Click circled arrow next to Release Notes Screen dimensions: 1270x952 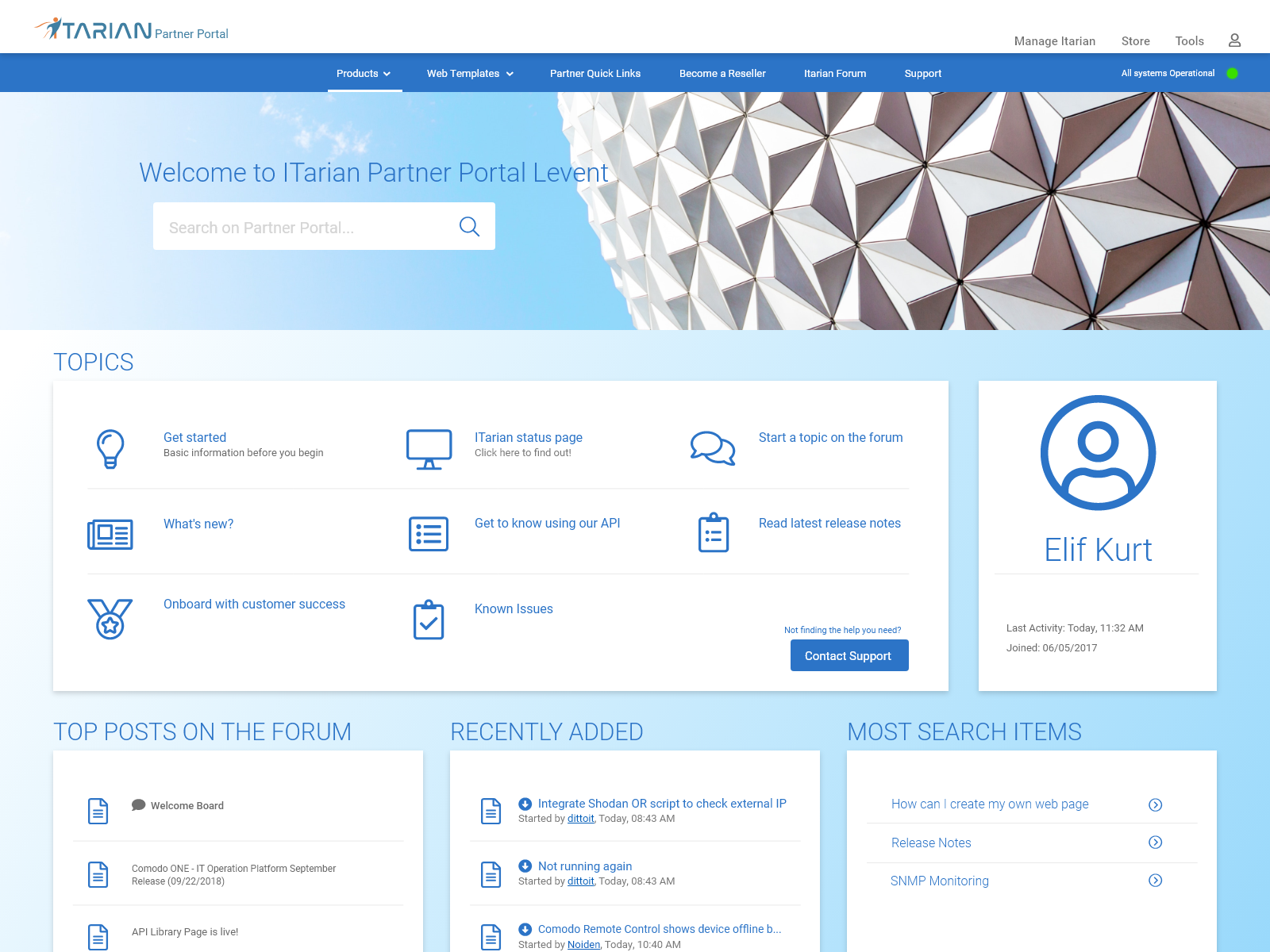pos(1156,843)
